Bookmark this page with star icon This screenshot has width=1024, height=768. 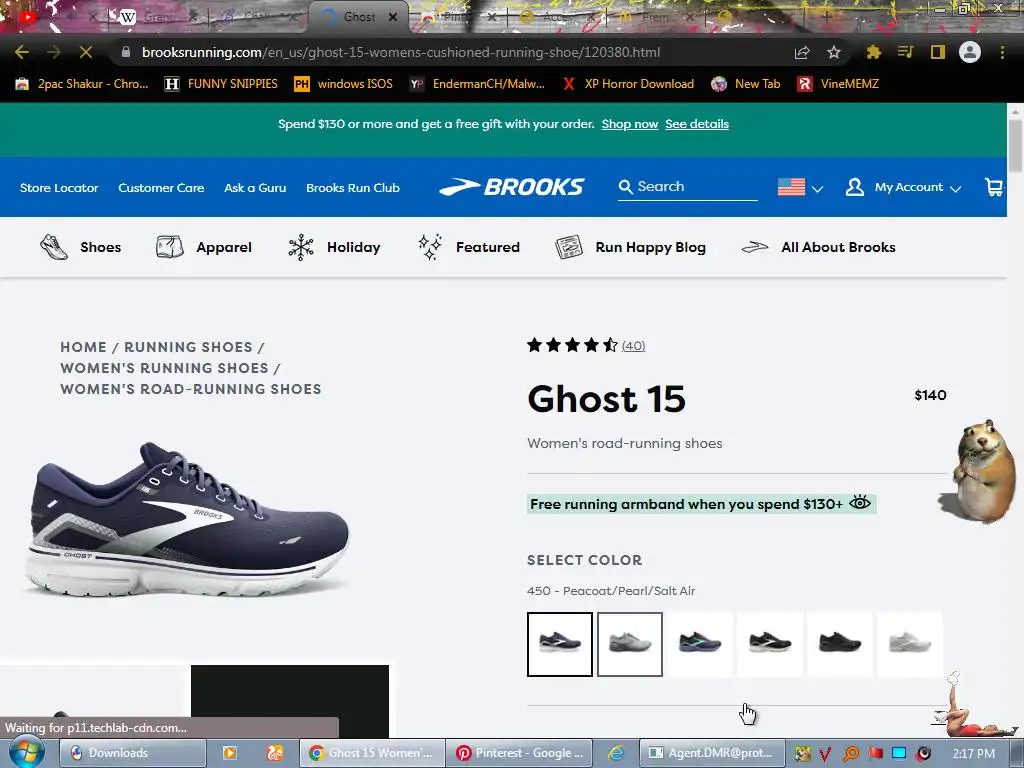coord(834,52)
